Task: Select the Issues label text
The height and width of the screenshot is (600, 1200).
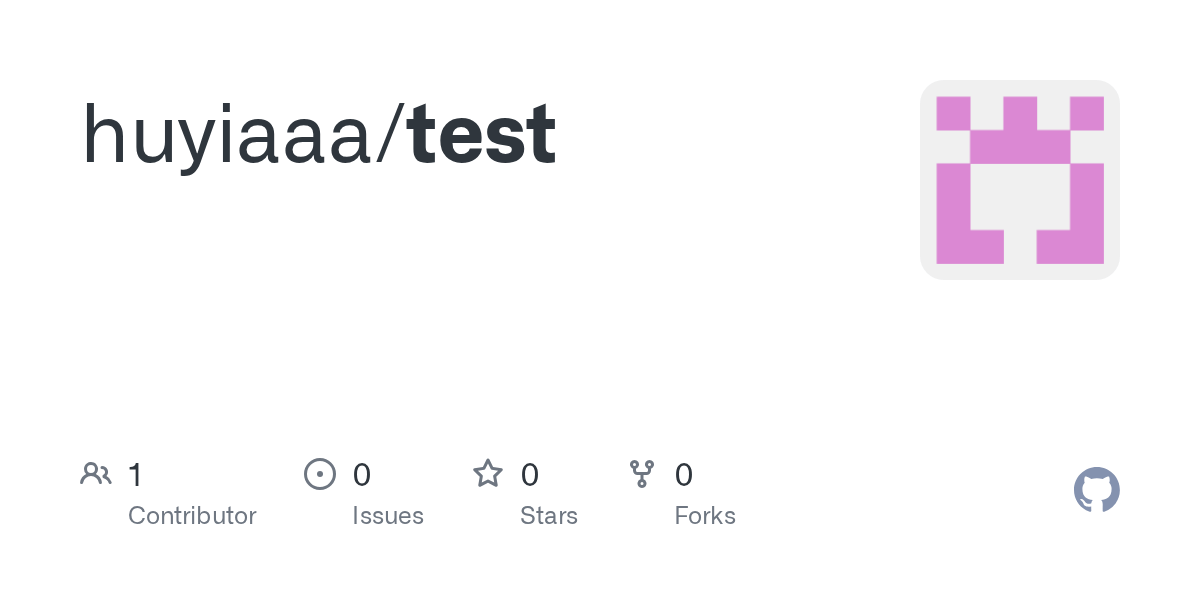Action: (x=388, y=516)
